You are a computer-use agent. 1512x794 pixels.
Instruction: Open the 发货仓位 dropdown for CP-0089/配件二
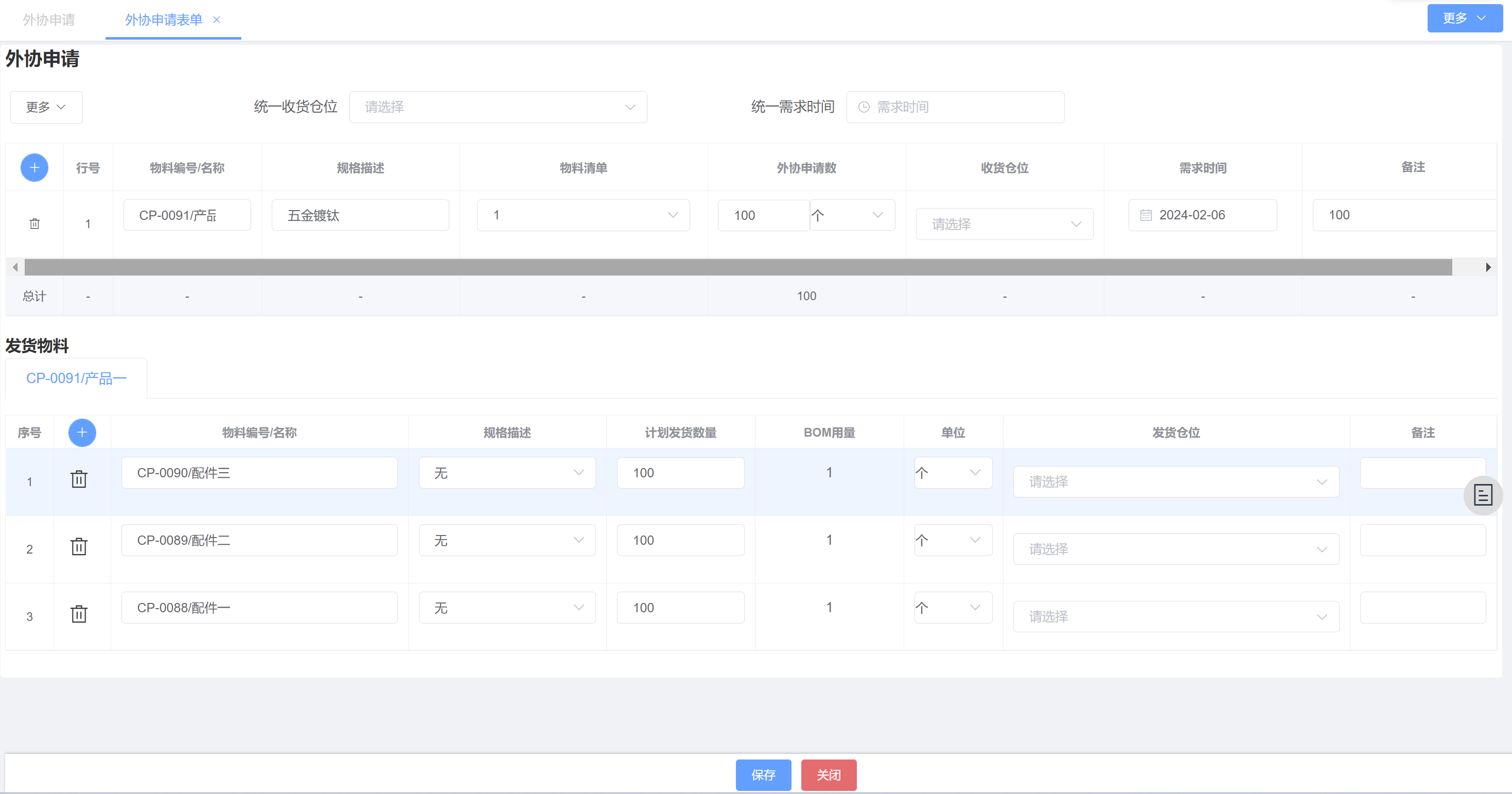[x=1175, y=549]
